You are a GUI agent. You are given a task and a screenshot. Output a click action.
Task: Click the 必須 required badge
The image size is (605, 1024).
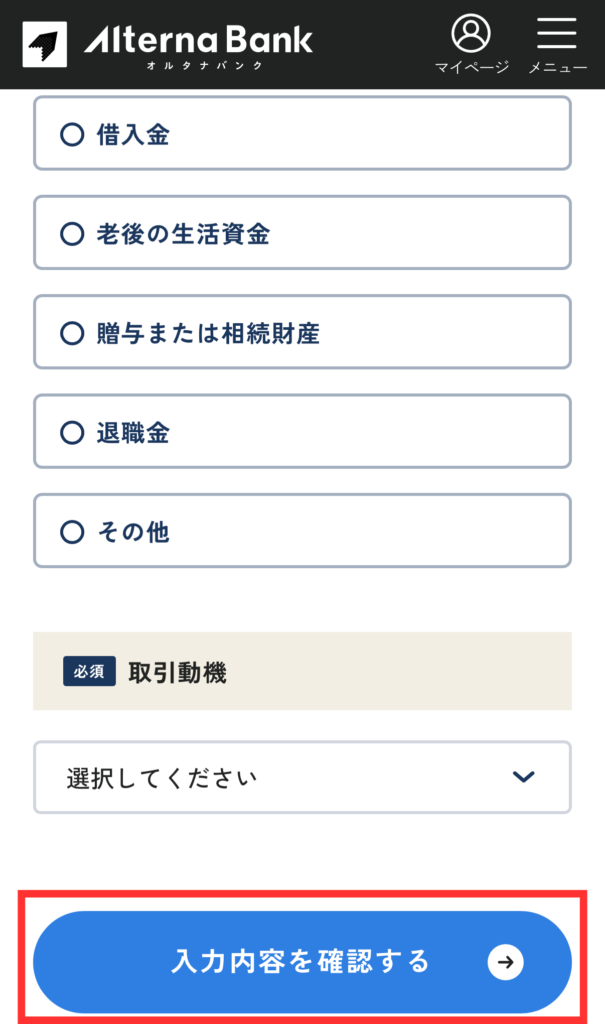90,672
